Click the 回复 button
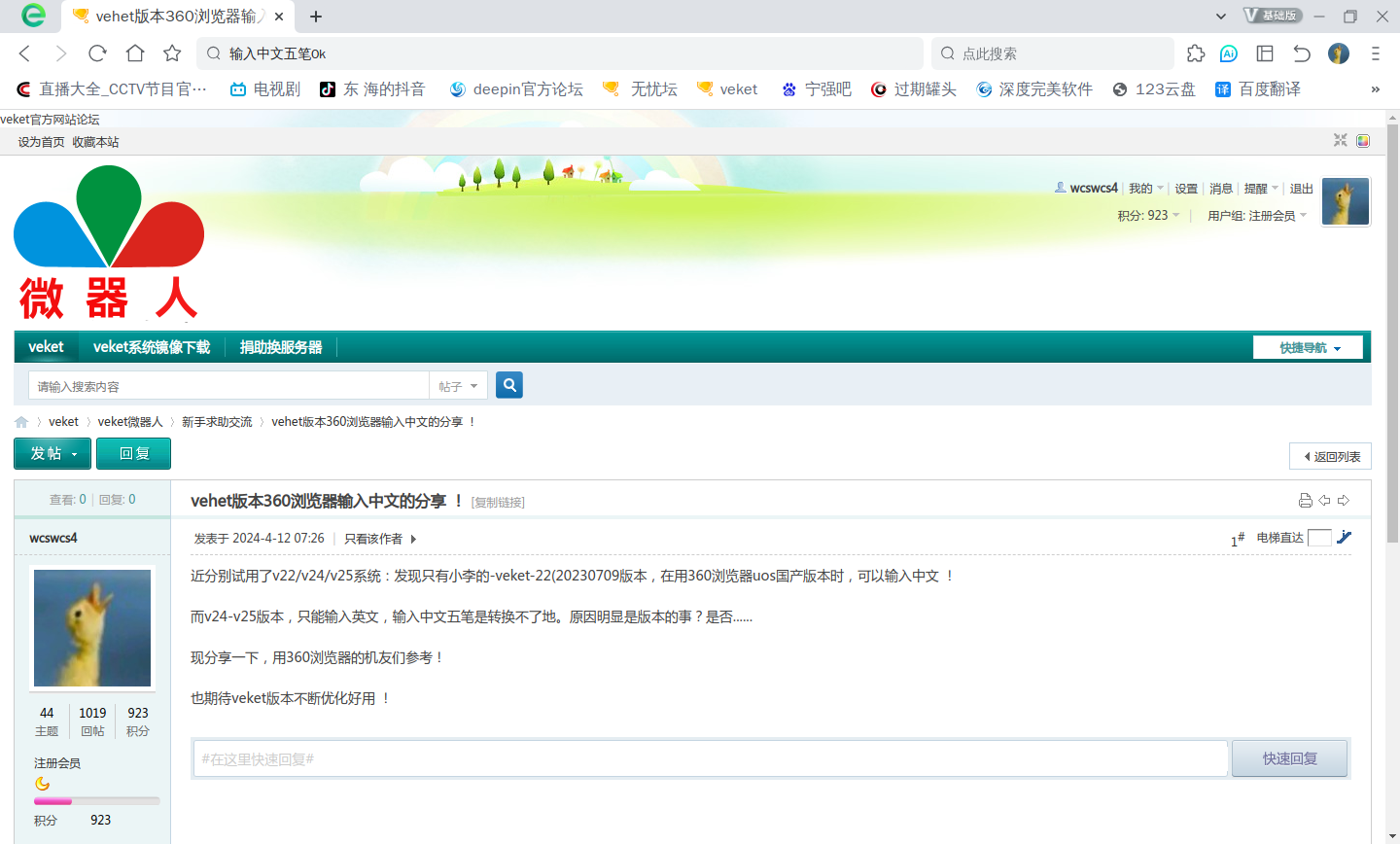The height and width of the screenshot is (844, 1400). (134, 453)
